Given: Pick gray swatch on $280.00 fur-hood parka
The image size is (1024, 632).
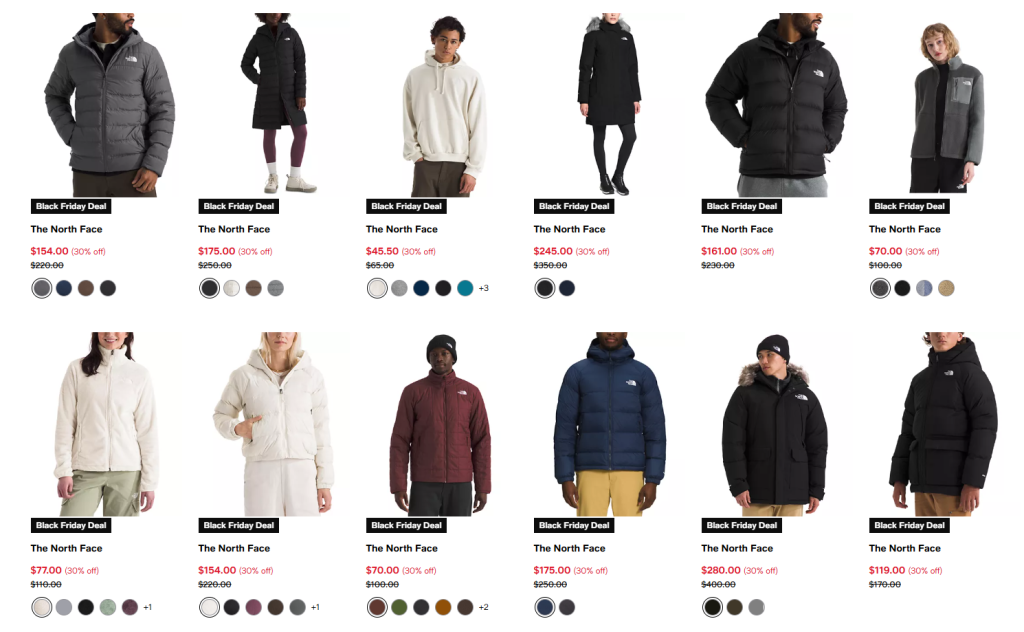Looking at the screenshot, I should point(756,607).
